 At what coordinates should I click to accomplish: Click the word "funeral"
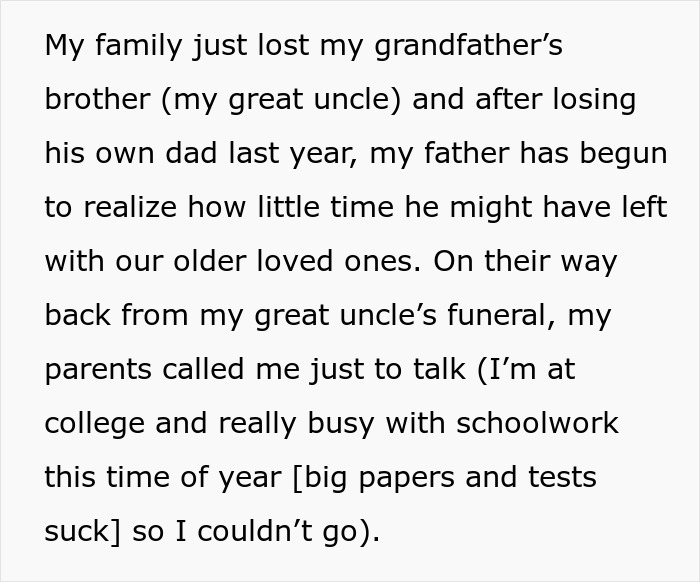click(495, 316)
